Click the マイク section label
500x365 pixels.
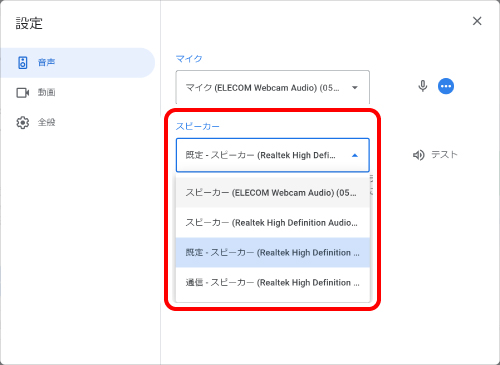point(189,59)
